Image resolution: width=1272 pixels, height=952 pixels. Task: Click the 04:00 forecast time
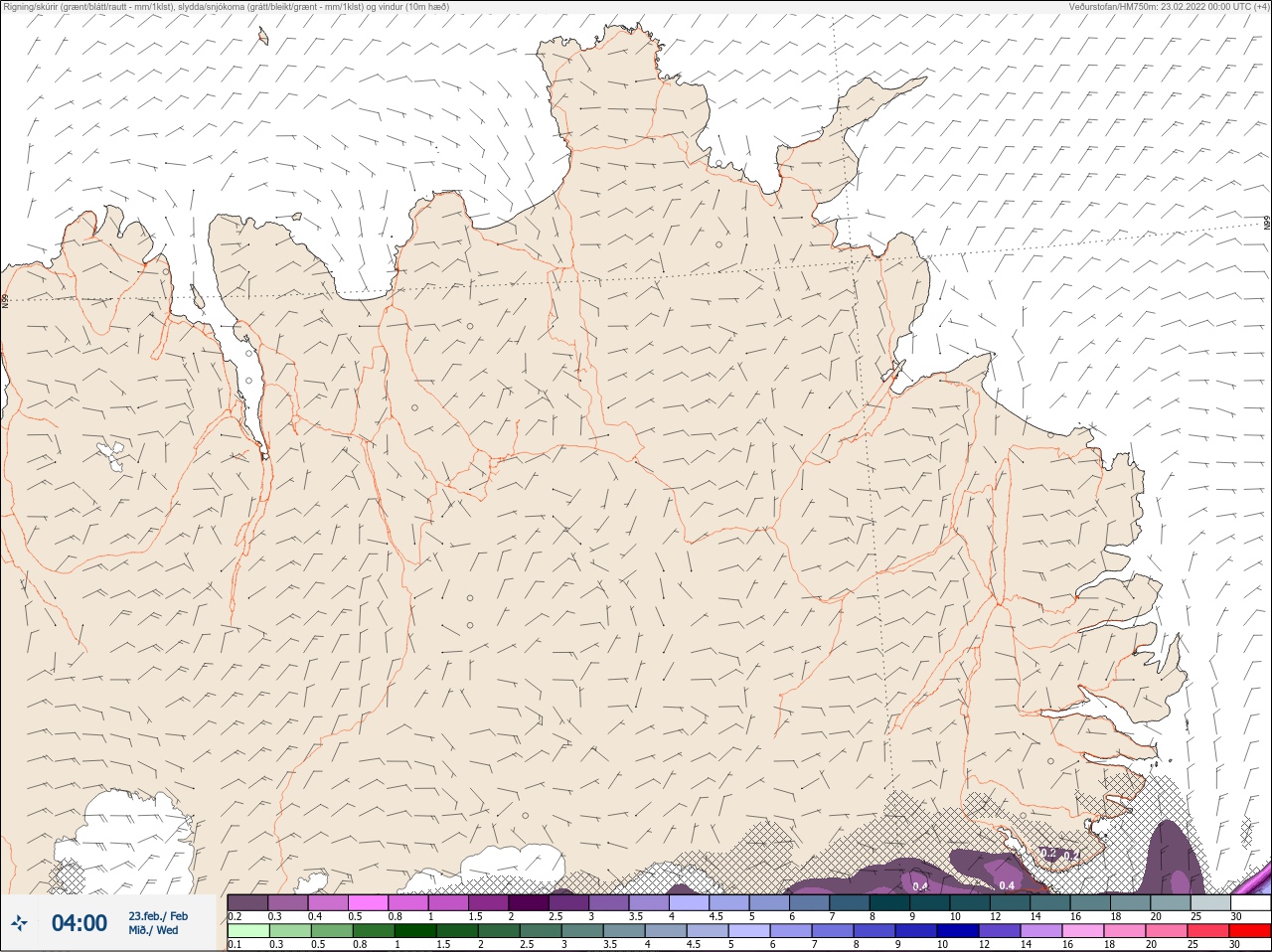[79, 923]
